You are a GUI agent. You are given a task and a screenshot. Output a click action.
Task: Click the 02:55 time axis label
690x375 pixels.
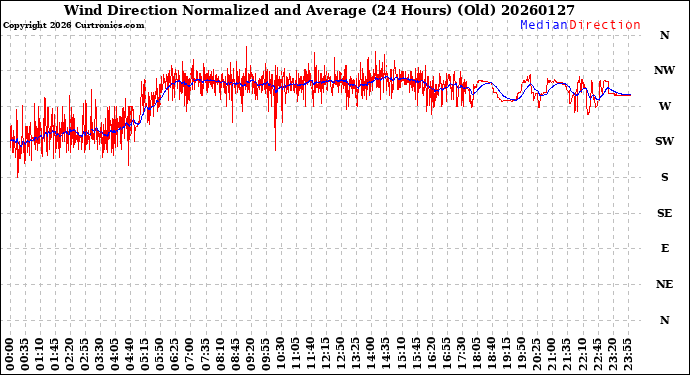coord(84,355)
